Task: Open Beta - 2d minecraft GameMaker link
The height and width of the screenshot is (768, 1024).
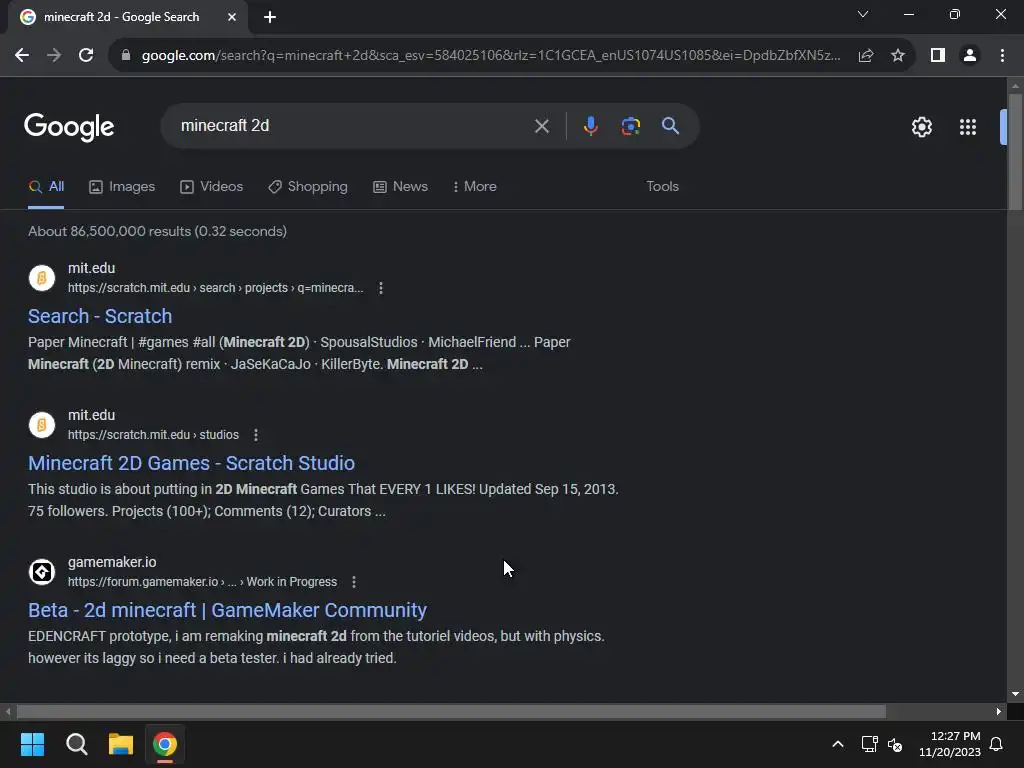Action: coord(227,610)
